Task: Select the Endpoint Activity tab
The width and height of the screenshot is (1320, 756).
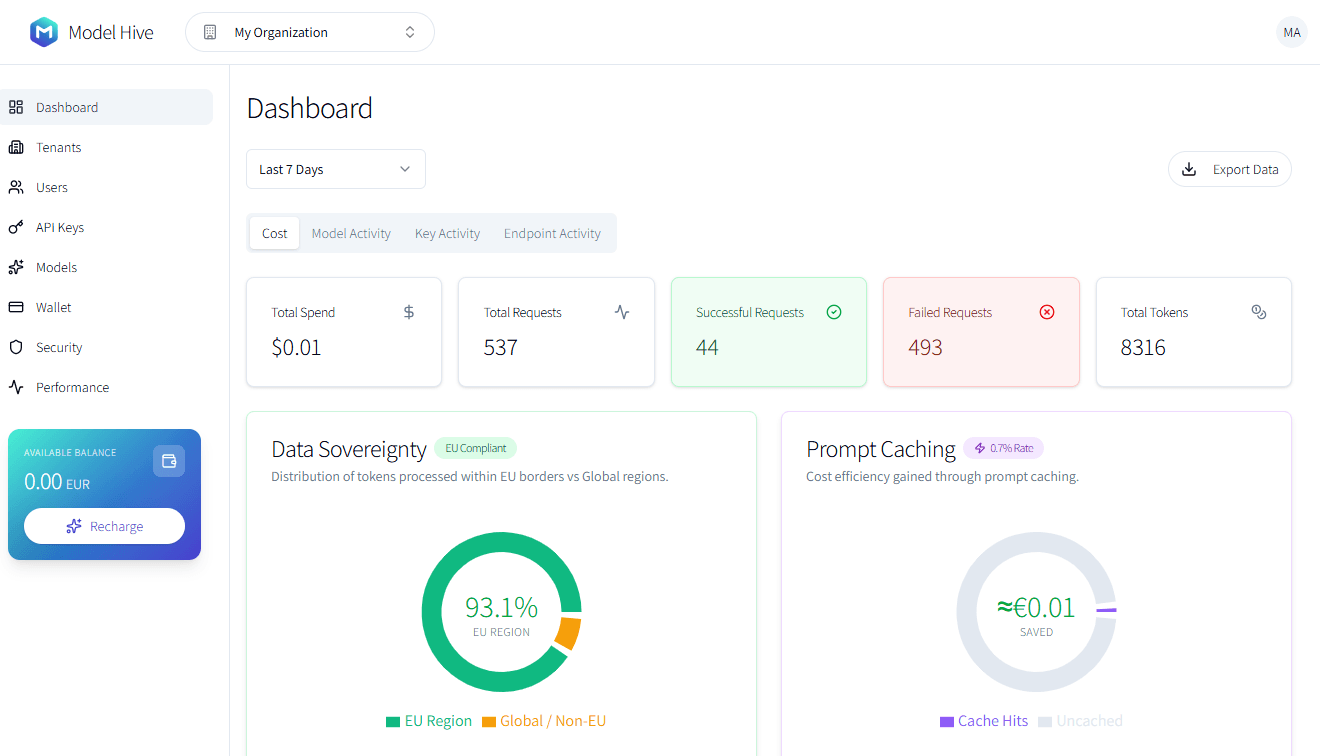Action: [552, 232]
